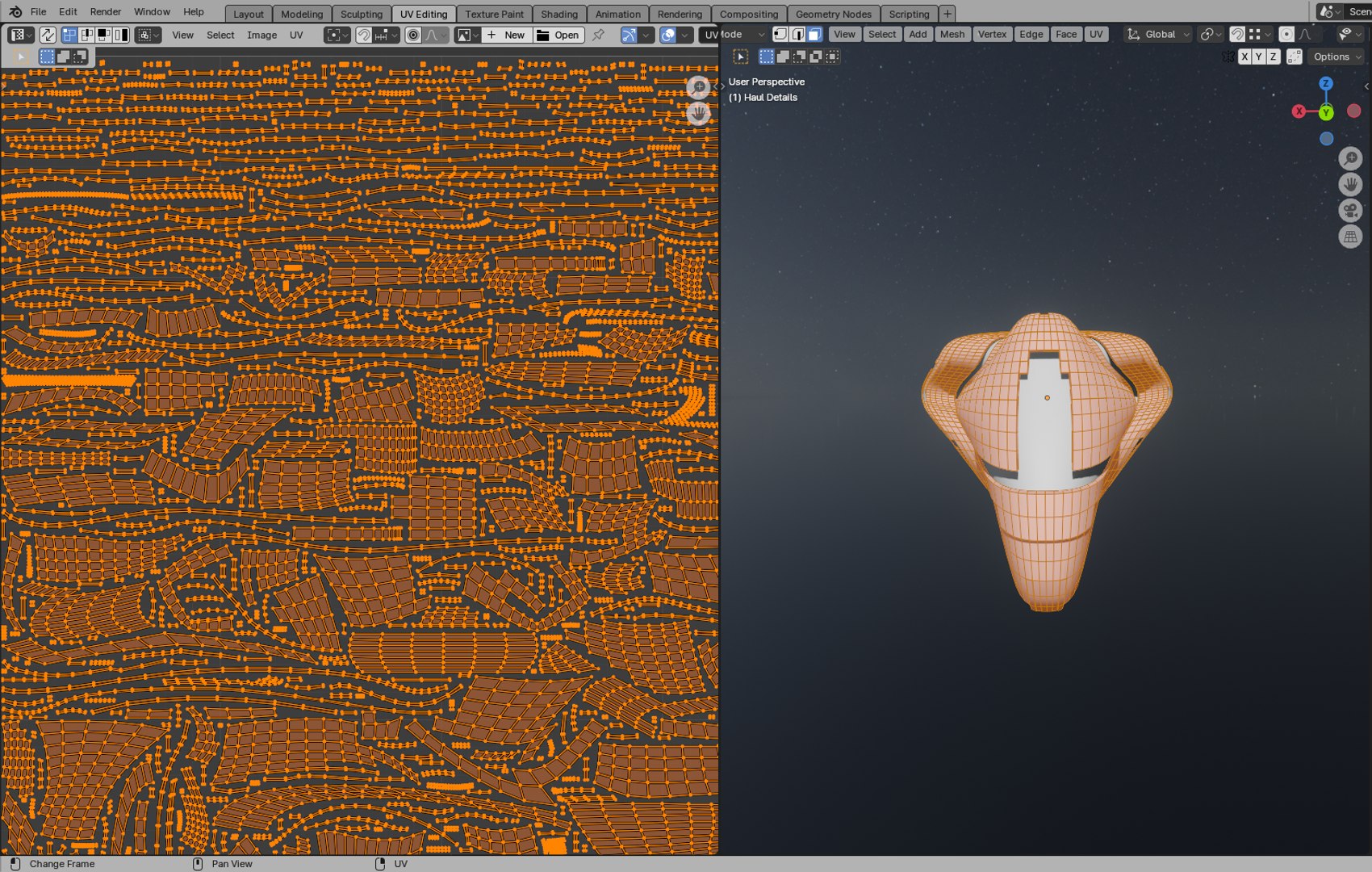The image size is (1372, 872).
Task: Open UV sticky selection mode dropdown
Action: tap(148, 35)
